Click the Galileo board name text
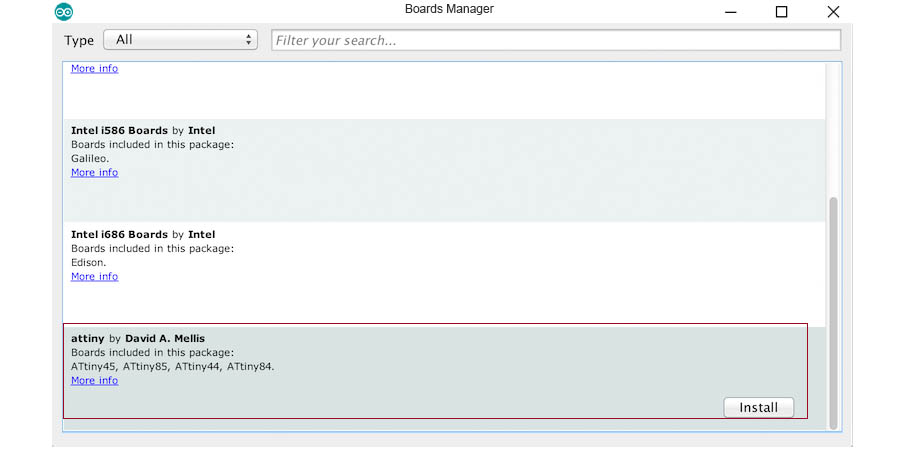 90,158
